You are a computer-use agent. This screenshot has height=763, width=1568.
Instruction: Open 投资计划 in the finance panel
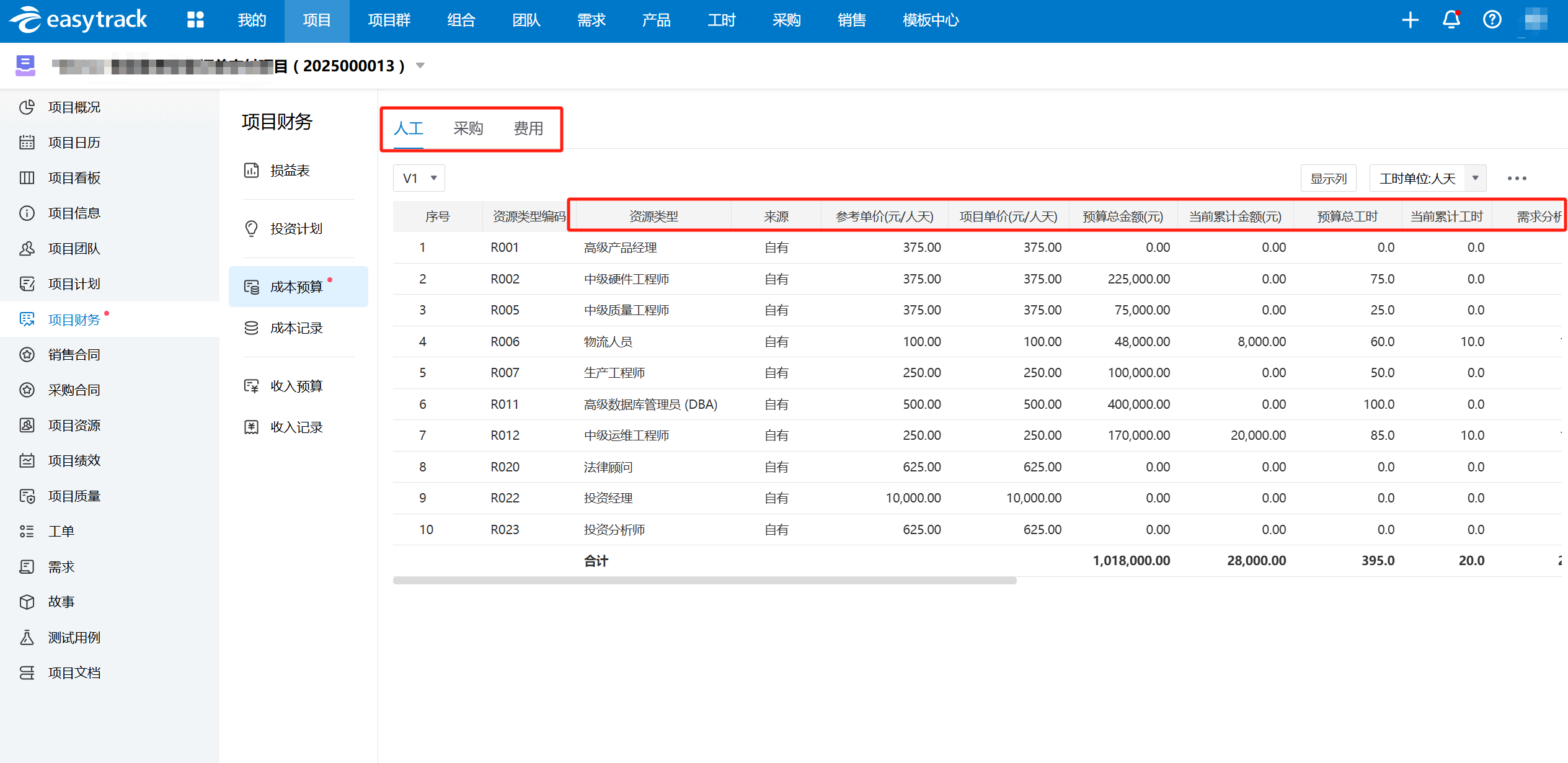[x=296, y=229]
